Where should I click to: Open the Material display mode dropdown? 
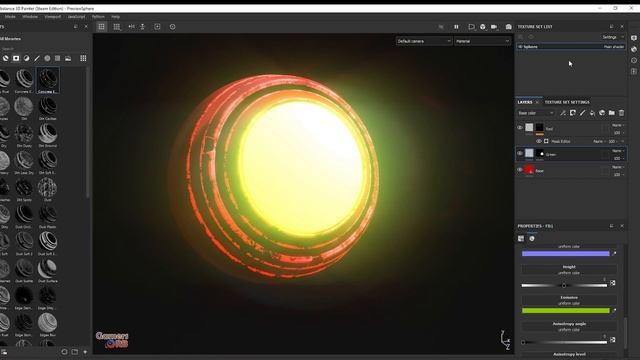pyautogui.click(x=482, y=41)
